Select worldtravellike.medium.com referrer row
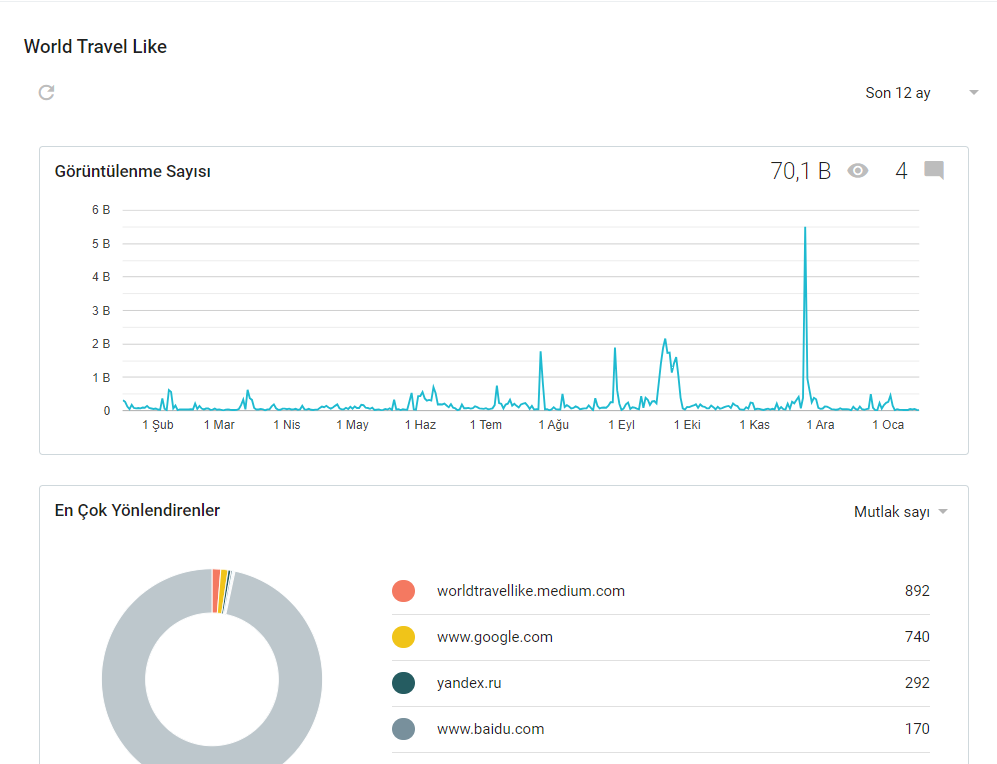This screenshot has height=764, width=997. [x=661, y=591]
